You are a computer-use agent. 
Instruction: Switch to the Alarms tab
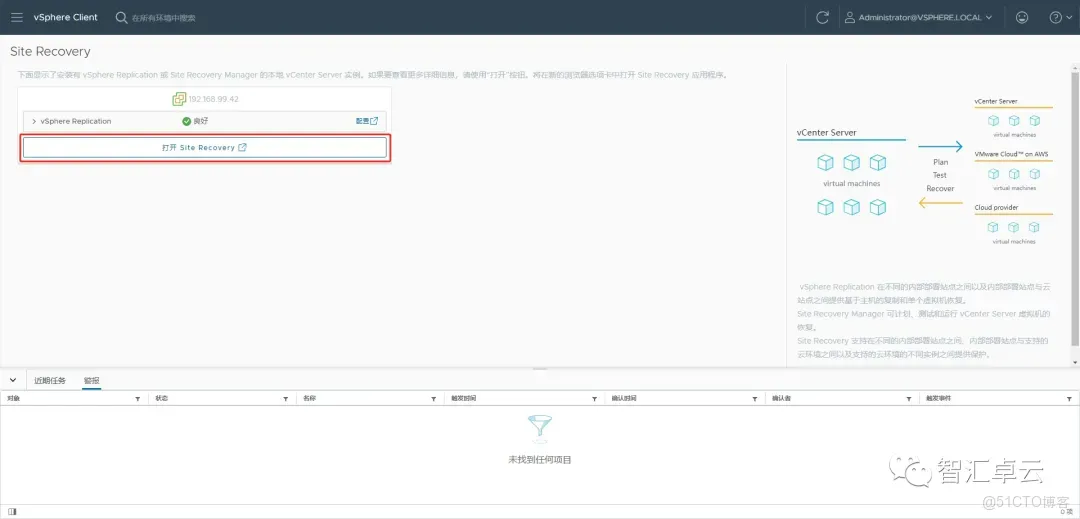pos(92,381)
